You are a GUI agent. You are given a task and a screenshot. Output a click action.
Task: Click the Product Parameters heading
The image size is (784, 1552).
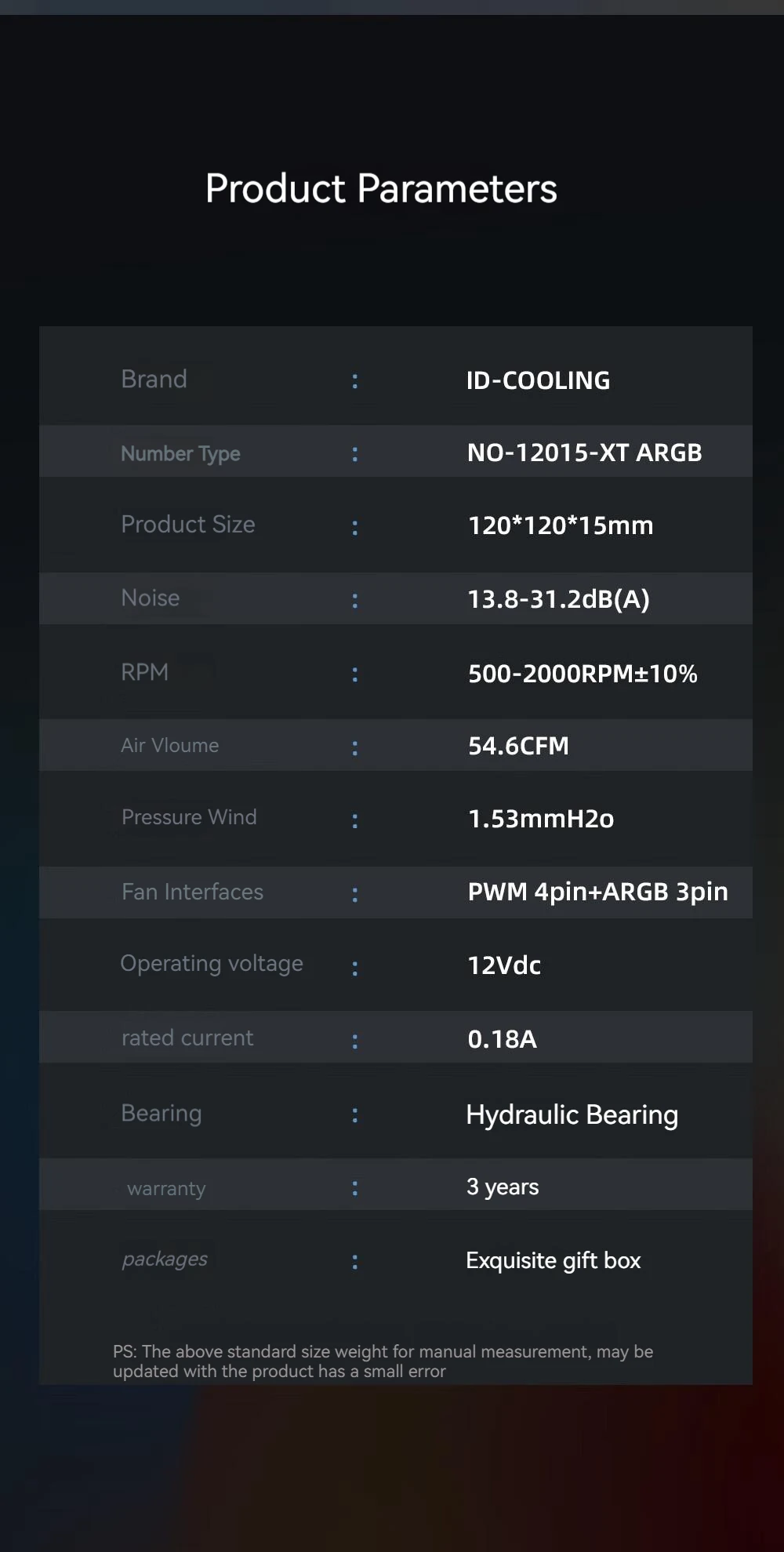point(381,189)
